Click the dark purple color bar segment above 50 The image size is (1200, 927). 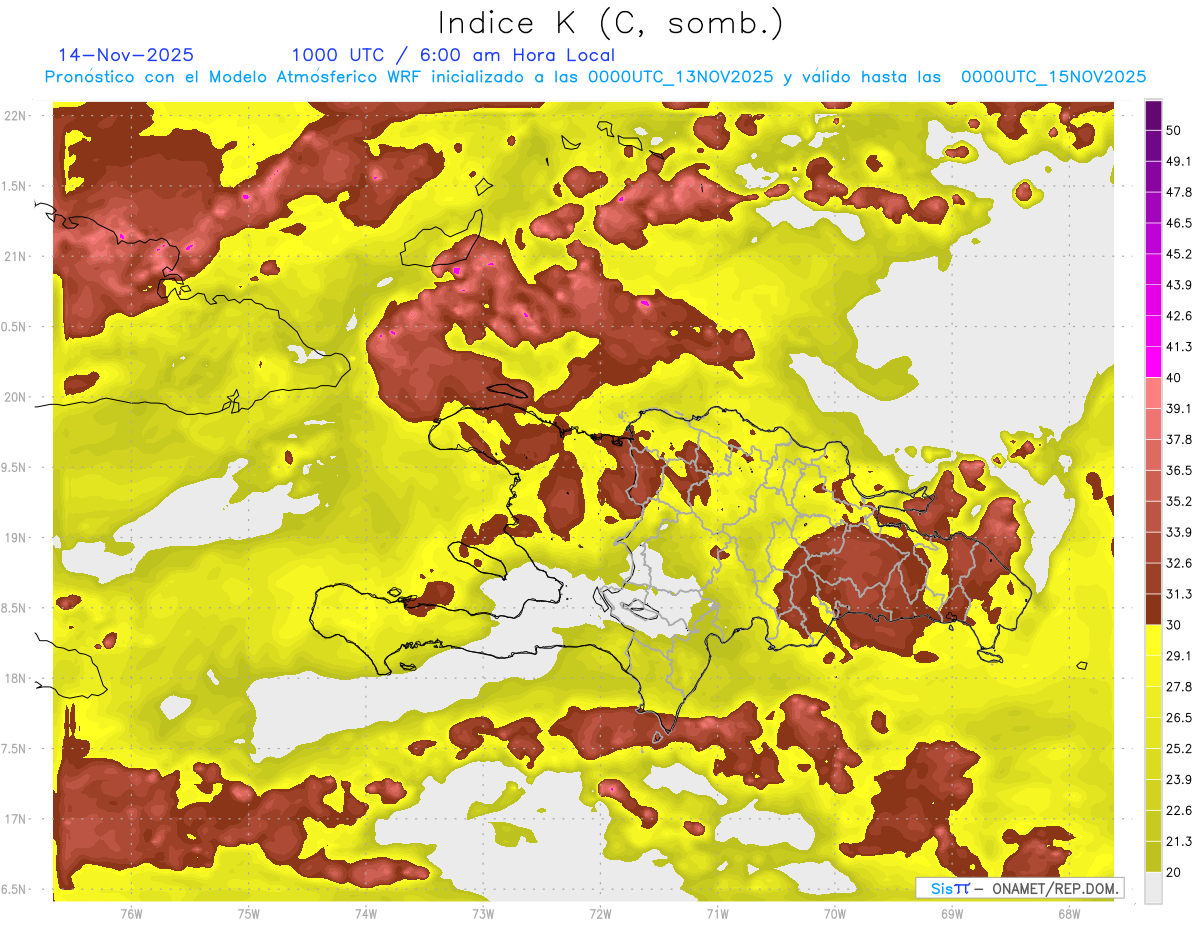pos(1153,115)
